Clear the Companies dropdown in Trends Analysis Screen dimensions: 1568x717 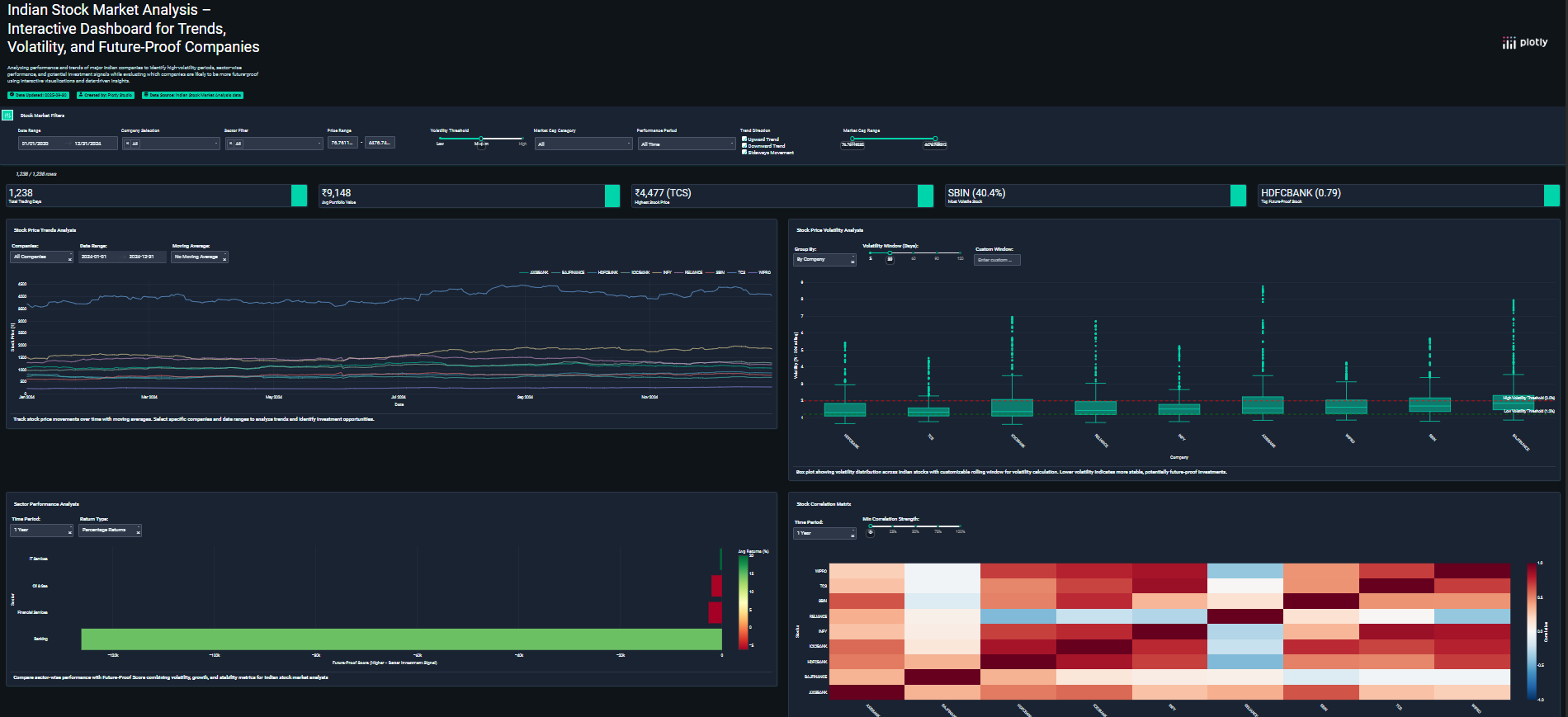(69, 259)
